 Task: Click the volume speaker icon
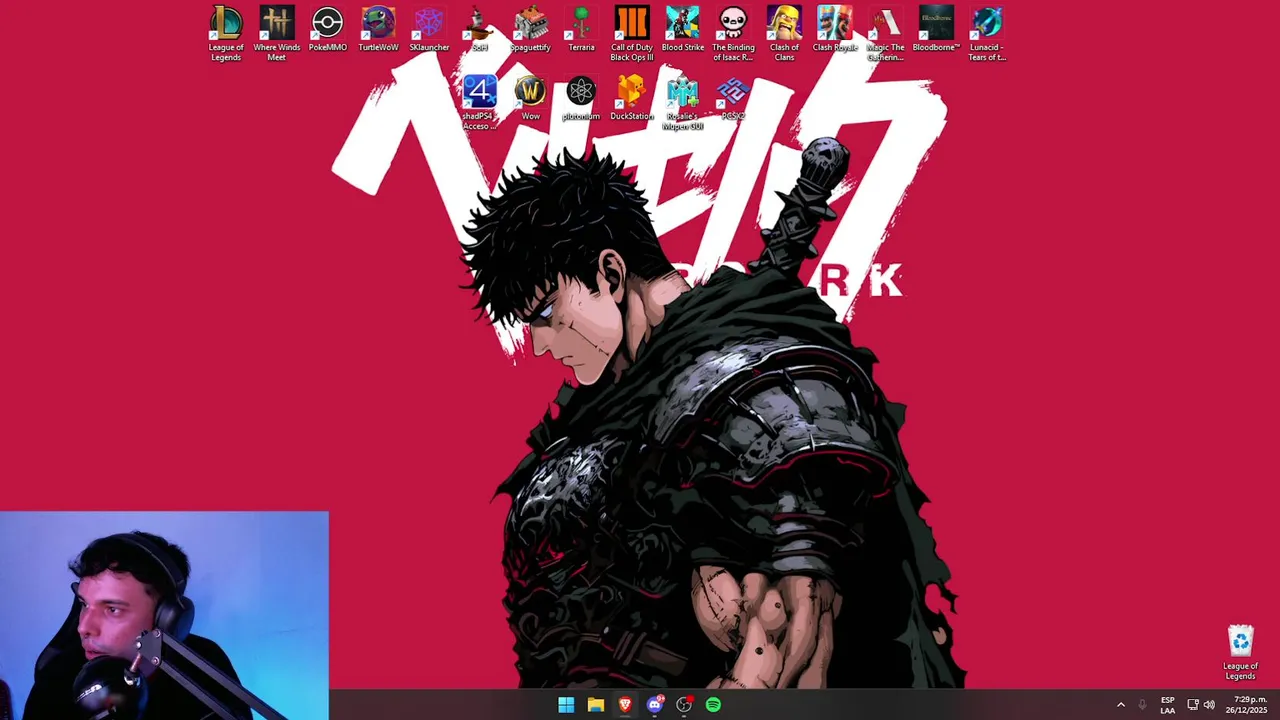(x=1209, y=705)
